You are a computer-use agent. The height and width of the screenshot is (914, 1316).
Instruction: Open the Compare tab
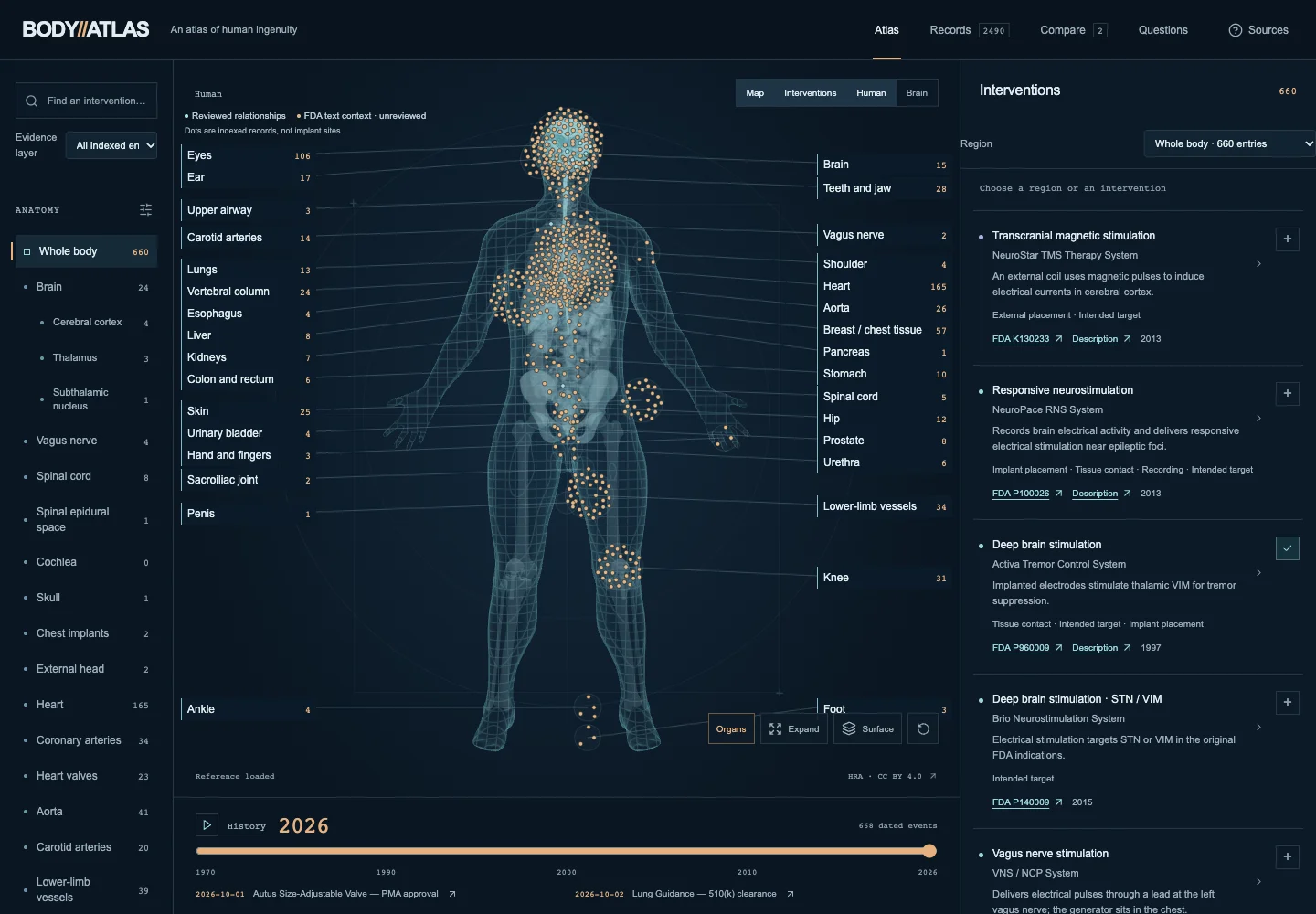1074,30
